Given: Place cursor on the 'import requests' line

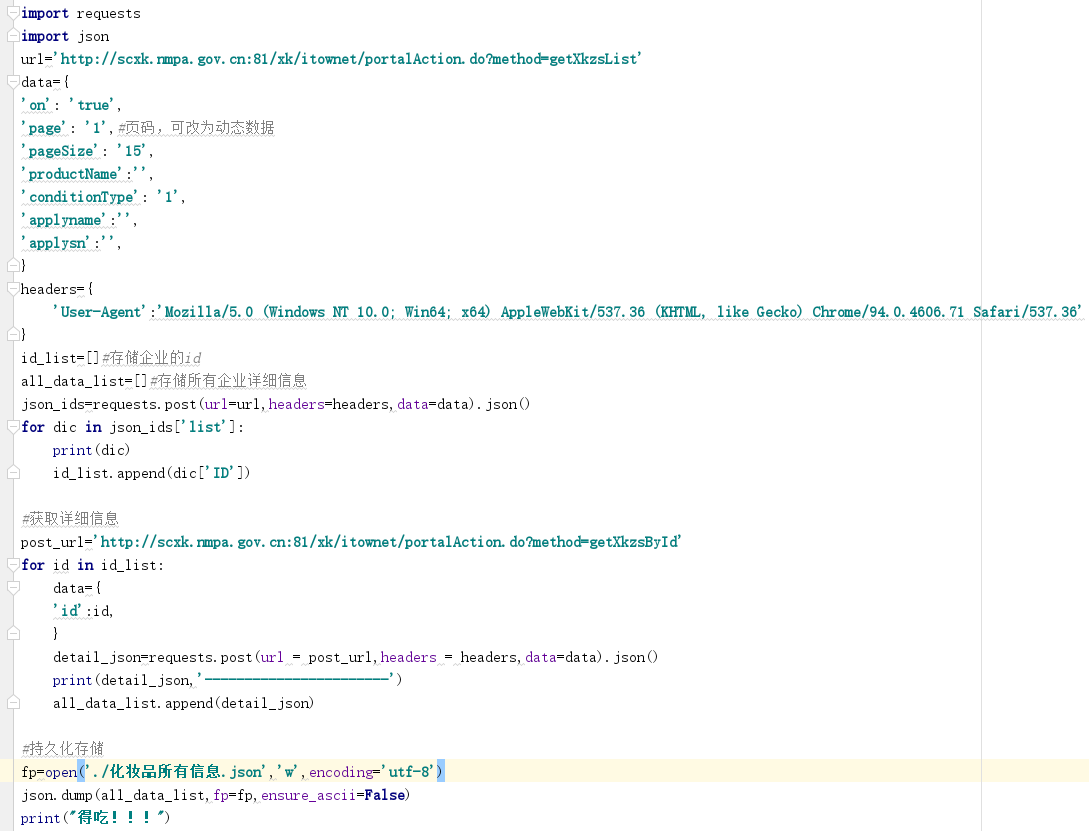Looking at the screenshot, I should tap(81, 13).
